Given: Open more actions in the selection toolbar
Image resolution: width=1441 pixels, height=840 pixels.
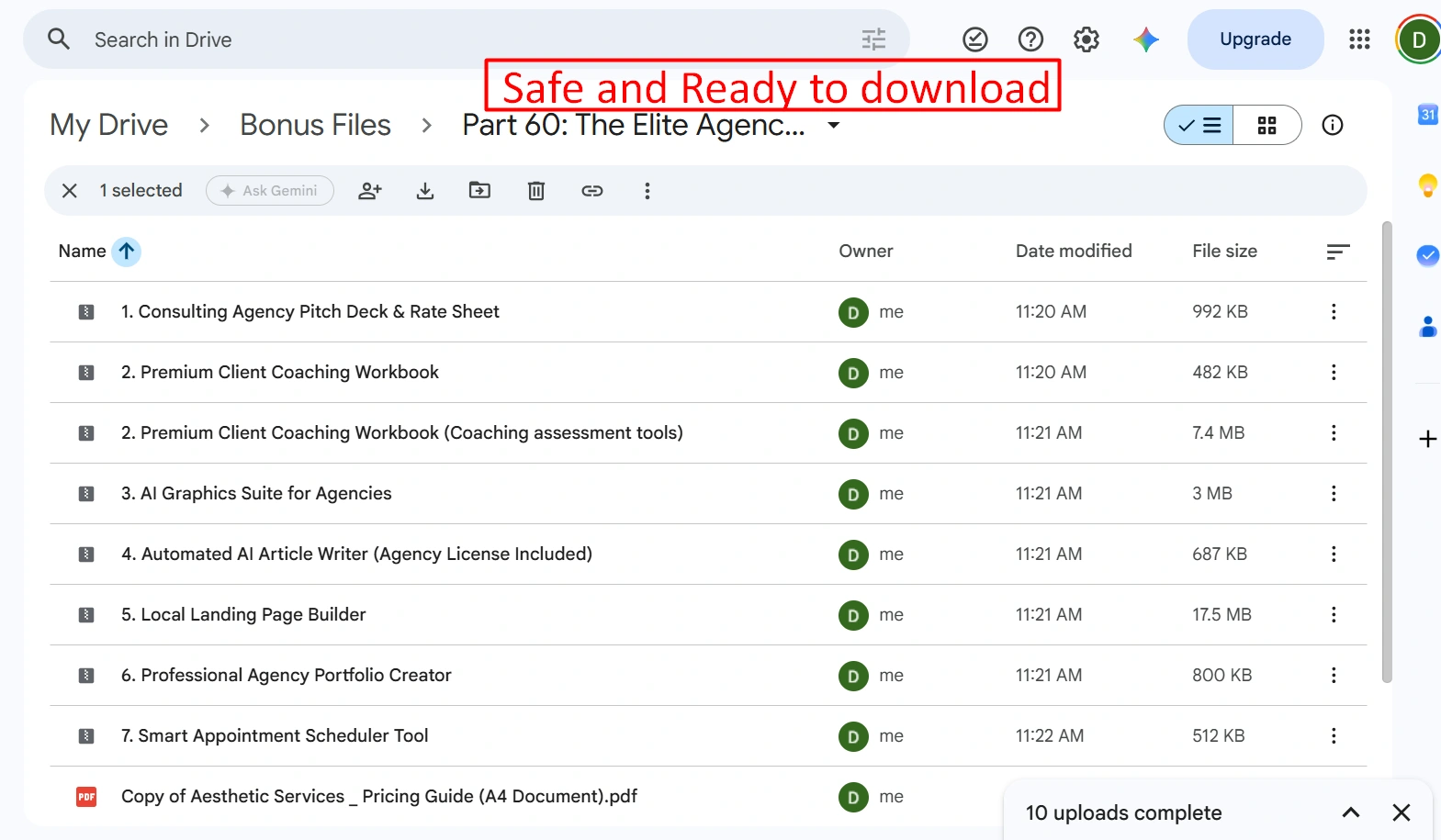Looking at the screenshot, I should click(x=647, y=191).
